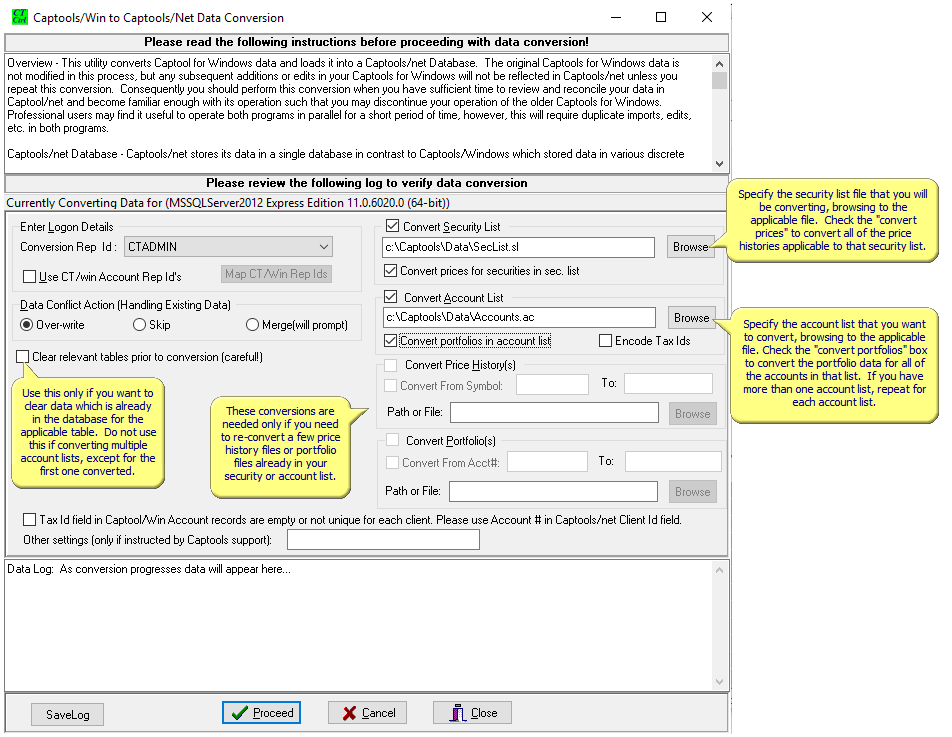Close the window using the title bar X
This screenshot has height=737, width=952.
coord(707,17)
